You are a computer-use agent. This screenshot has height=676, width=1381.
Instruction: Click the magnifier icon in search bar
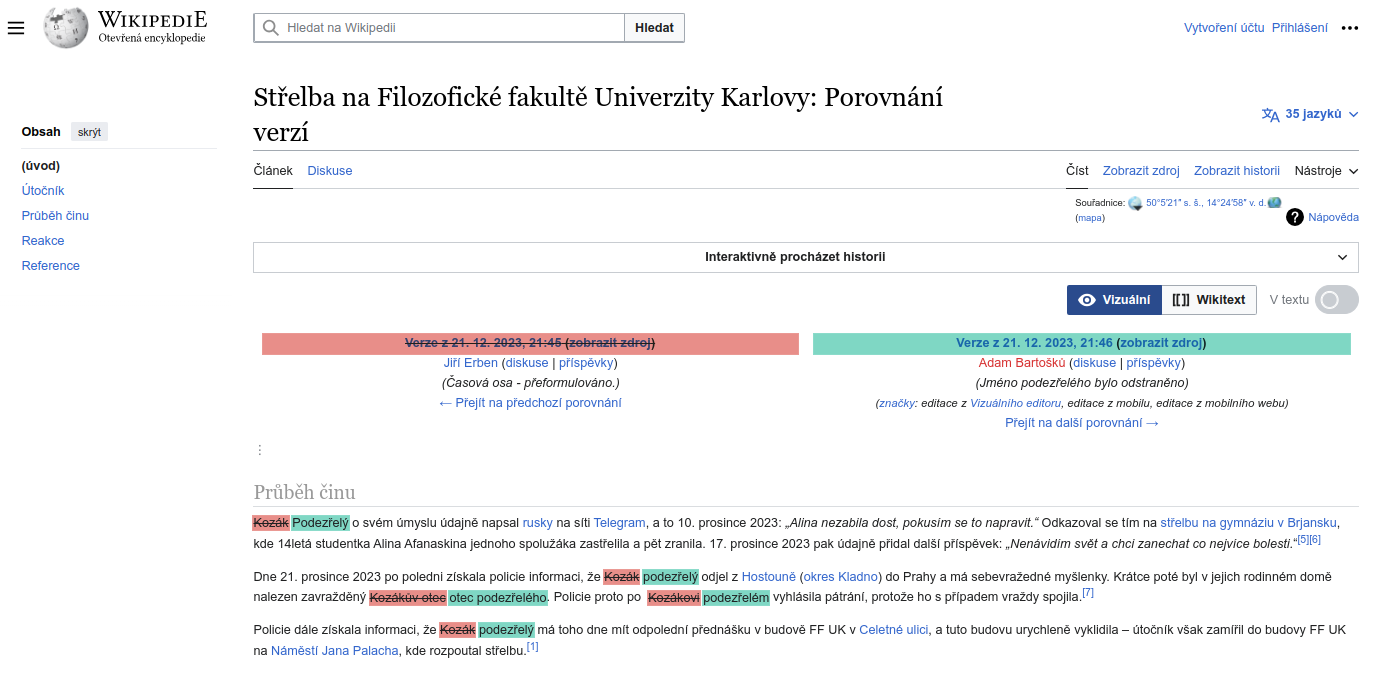pos(270,27)
